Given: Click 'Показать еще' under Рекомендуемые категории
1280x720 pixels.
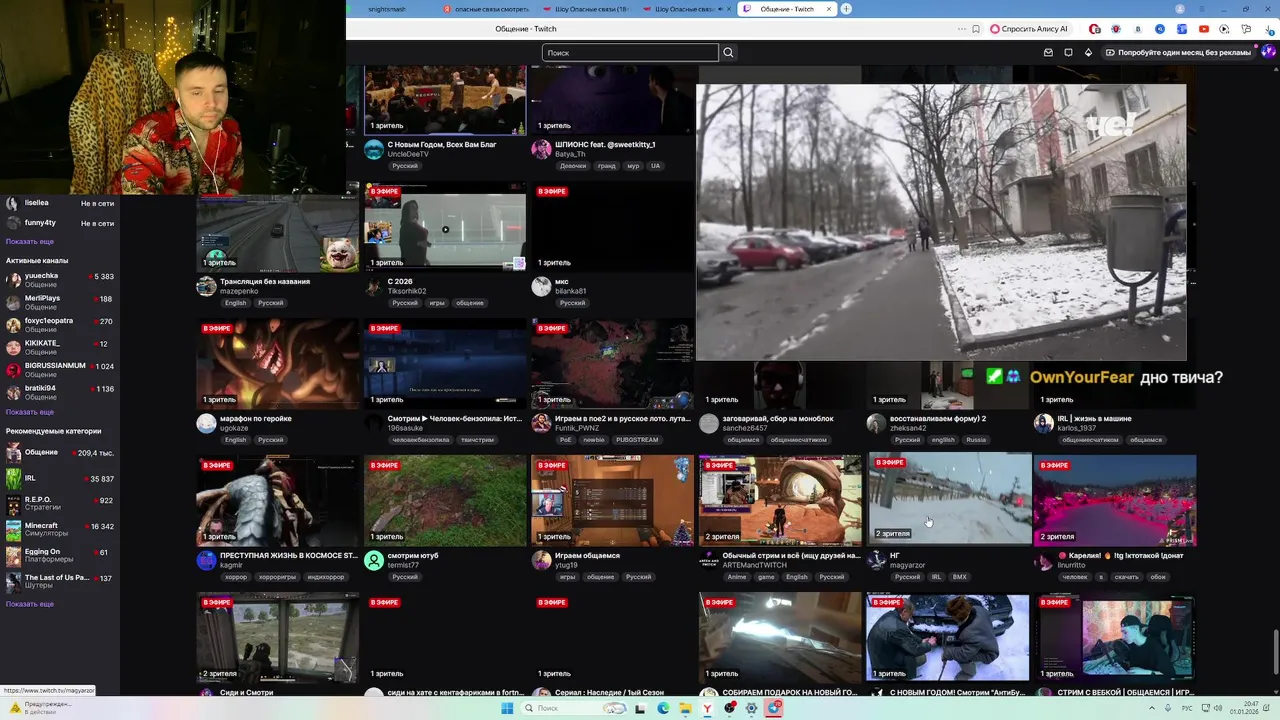Looking at the screenshot, I should point(30,604).
